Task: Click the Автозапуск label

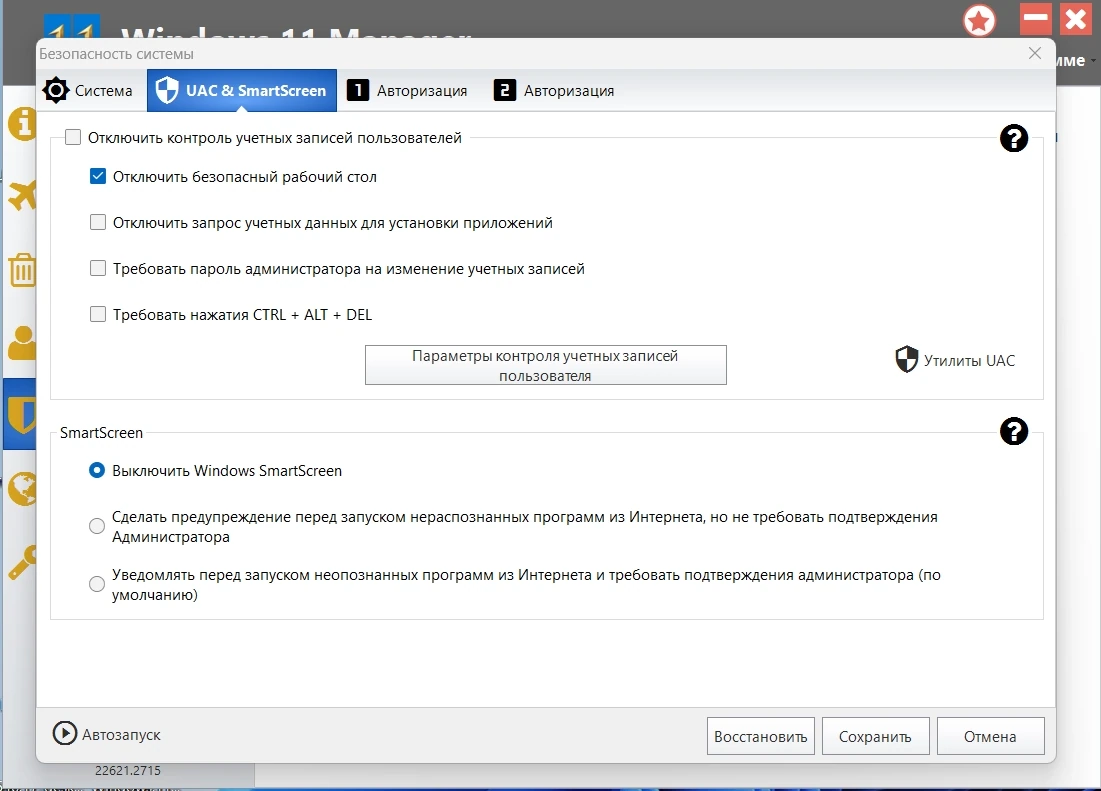Action: pos(121,735)
